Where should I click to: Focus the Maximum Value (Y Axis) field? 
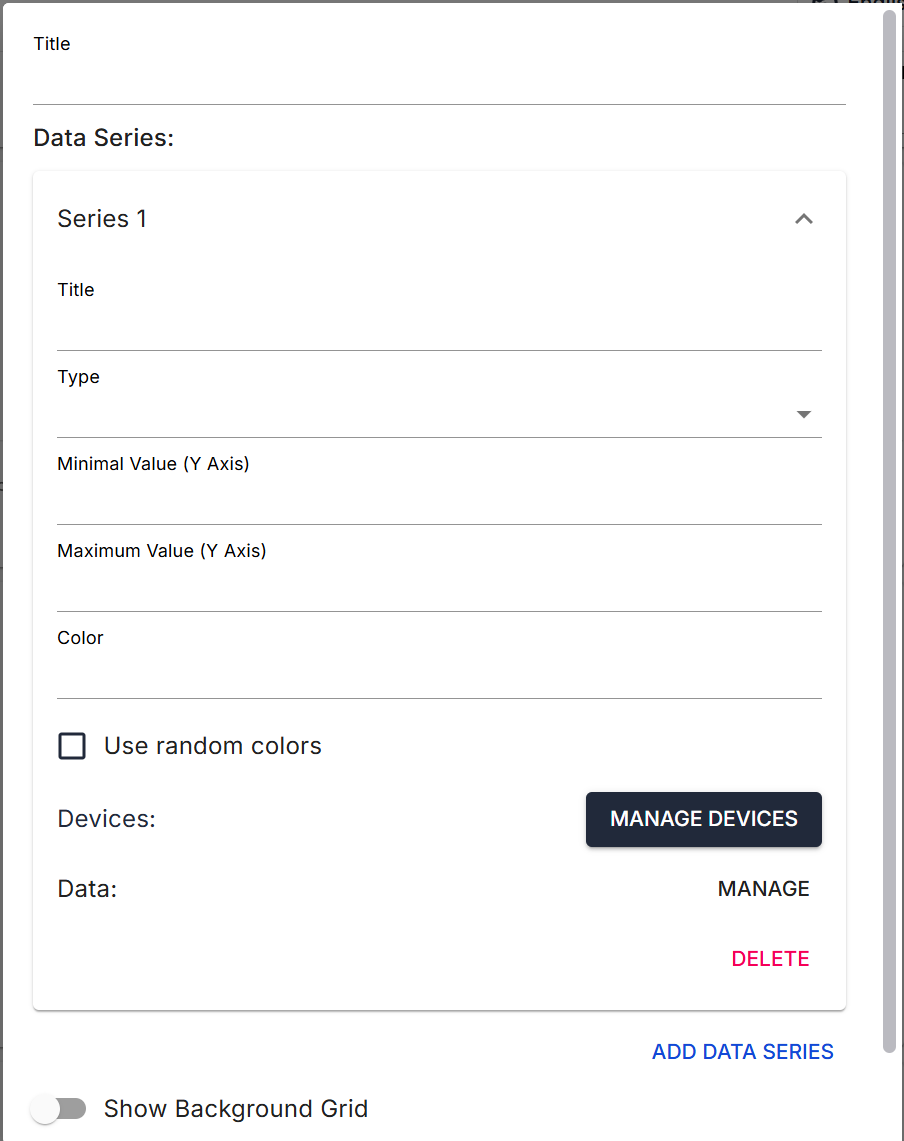click(439, 589)
